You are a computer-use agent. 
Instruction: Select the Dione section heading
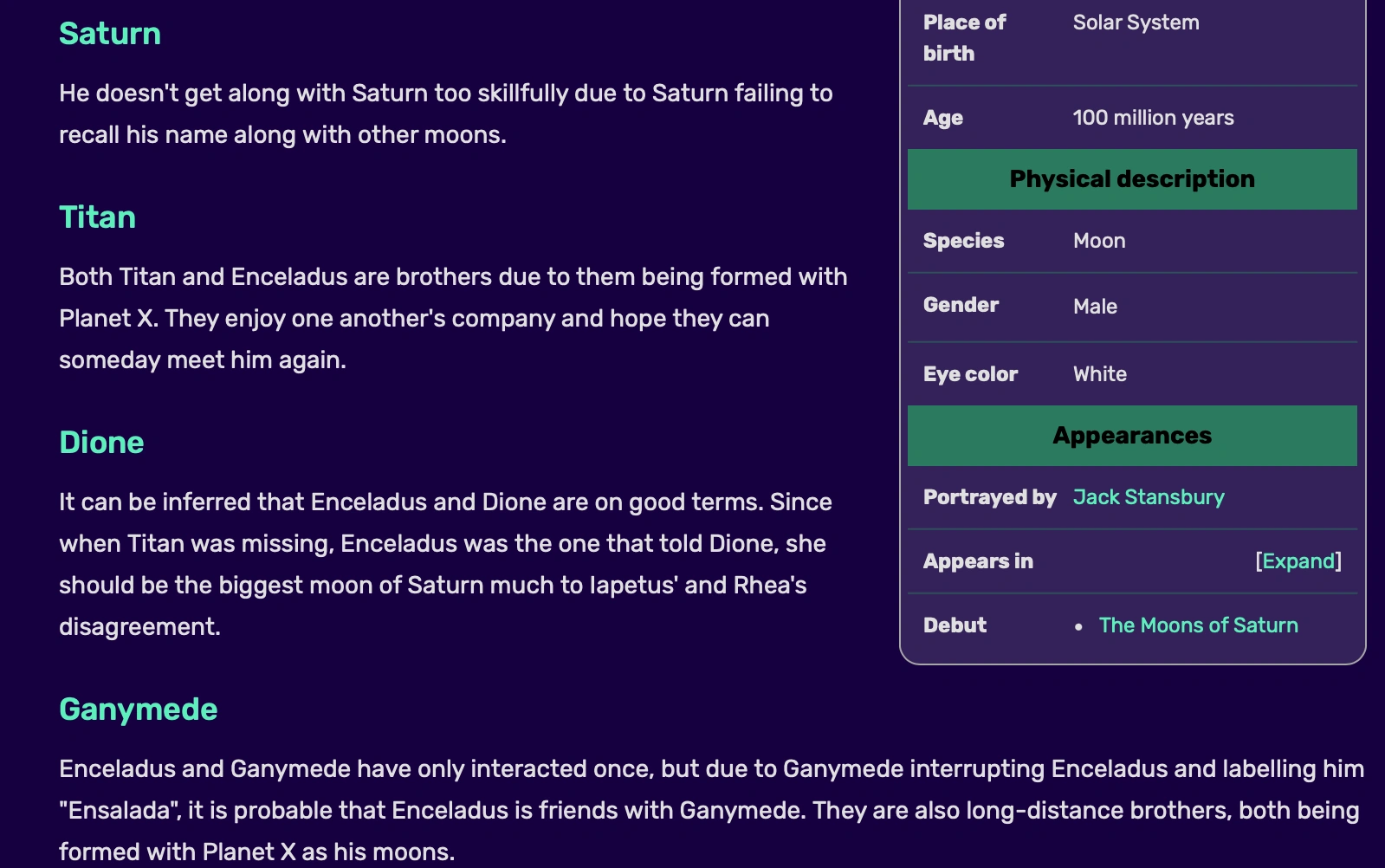click(x=101, y=443)
